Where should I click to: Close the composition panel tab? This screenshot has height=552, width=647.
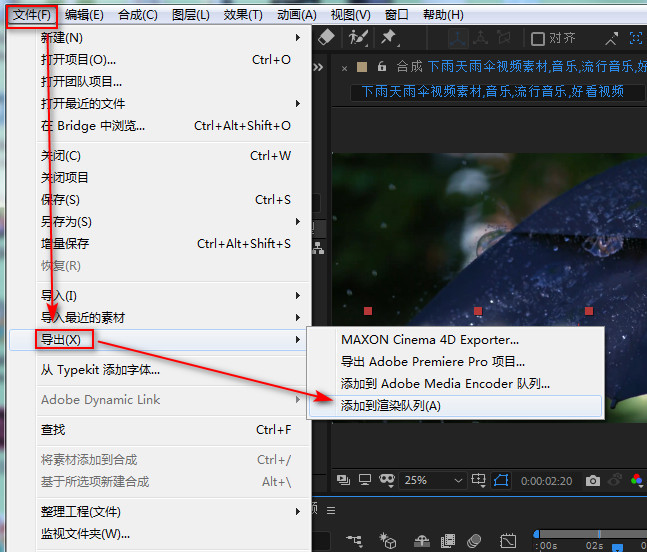(x=345, y=68)
